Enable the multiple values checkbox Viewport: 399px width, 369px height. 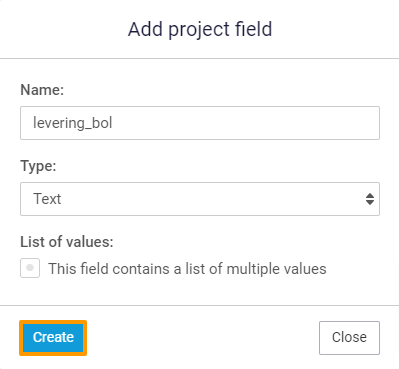click(30, 268)
